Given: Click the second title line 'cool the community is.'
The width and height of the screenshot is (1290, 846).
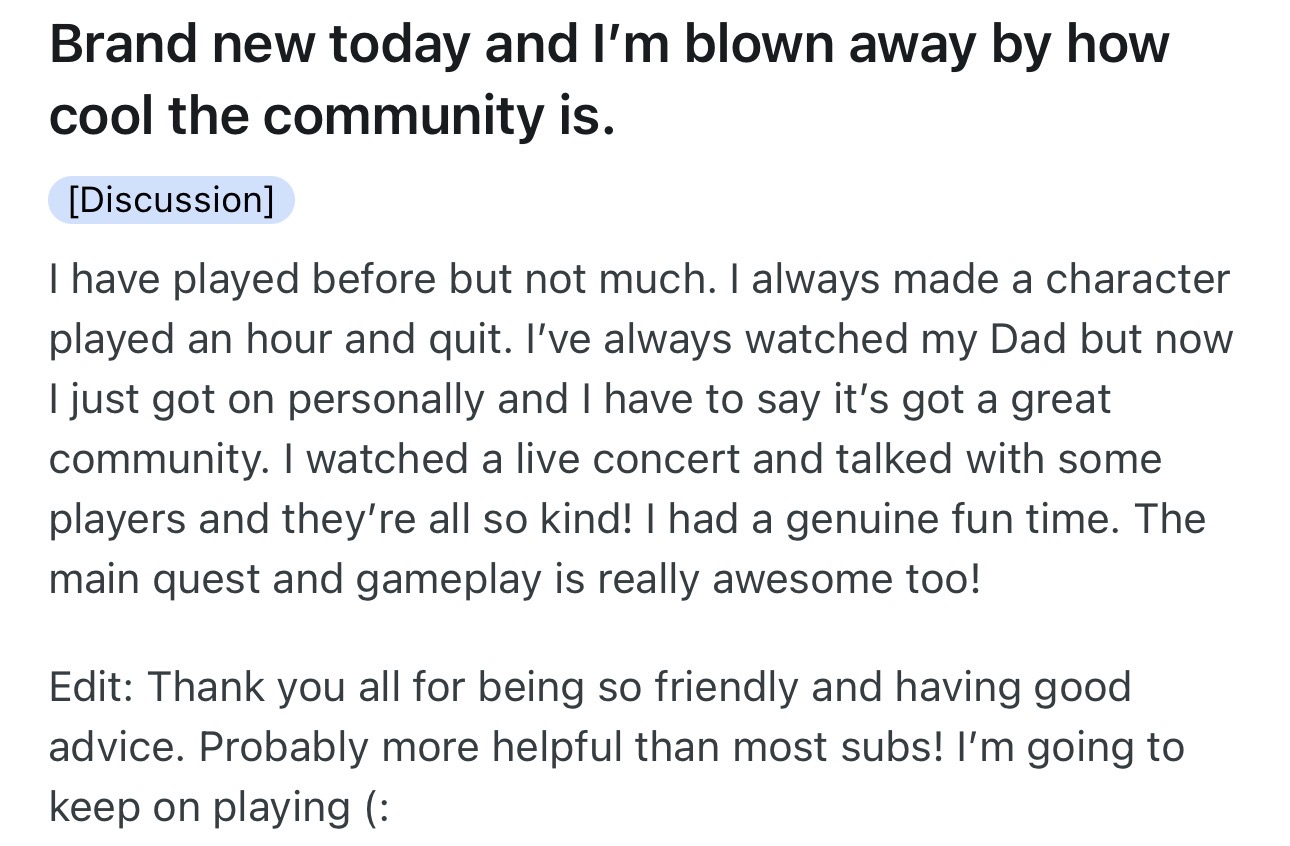Looking at the screenshot, I should [332, 116].
